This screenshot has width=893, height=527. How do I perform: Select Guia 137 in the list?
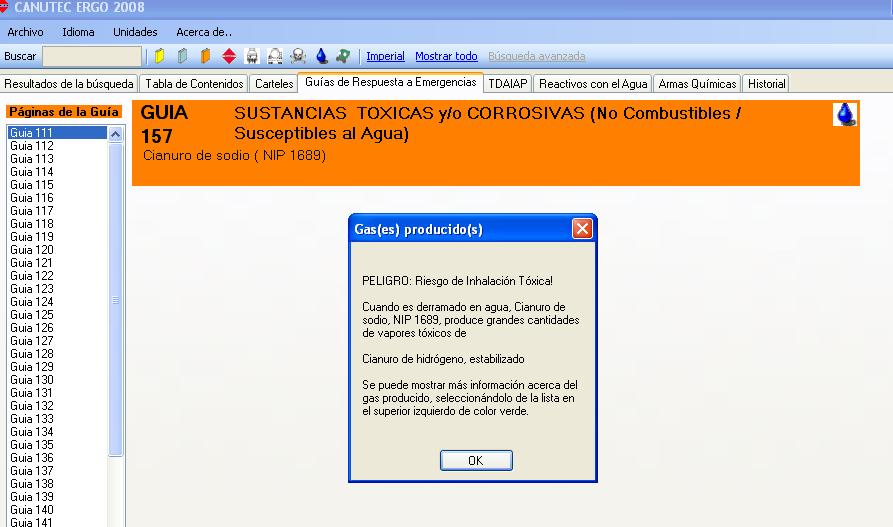pyautogui.click(x=57, y=471)
